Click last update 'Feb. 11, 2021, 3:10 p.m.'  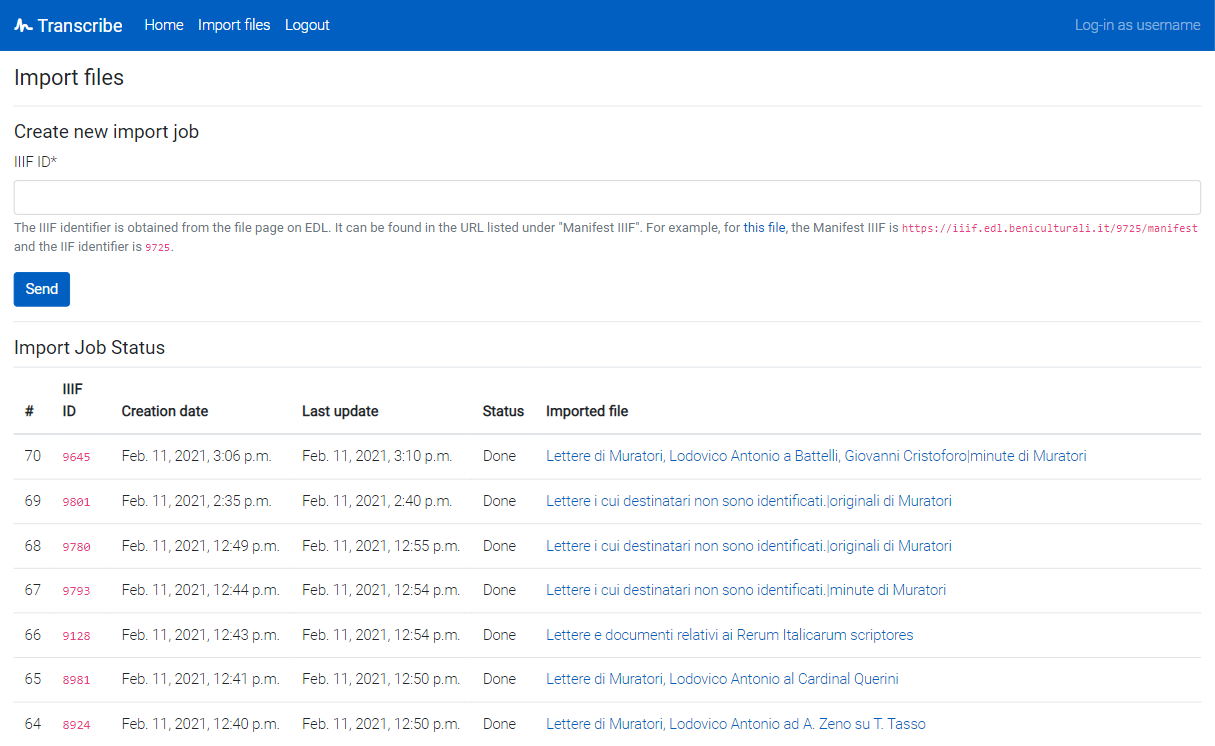(377, 456)
